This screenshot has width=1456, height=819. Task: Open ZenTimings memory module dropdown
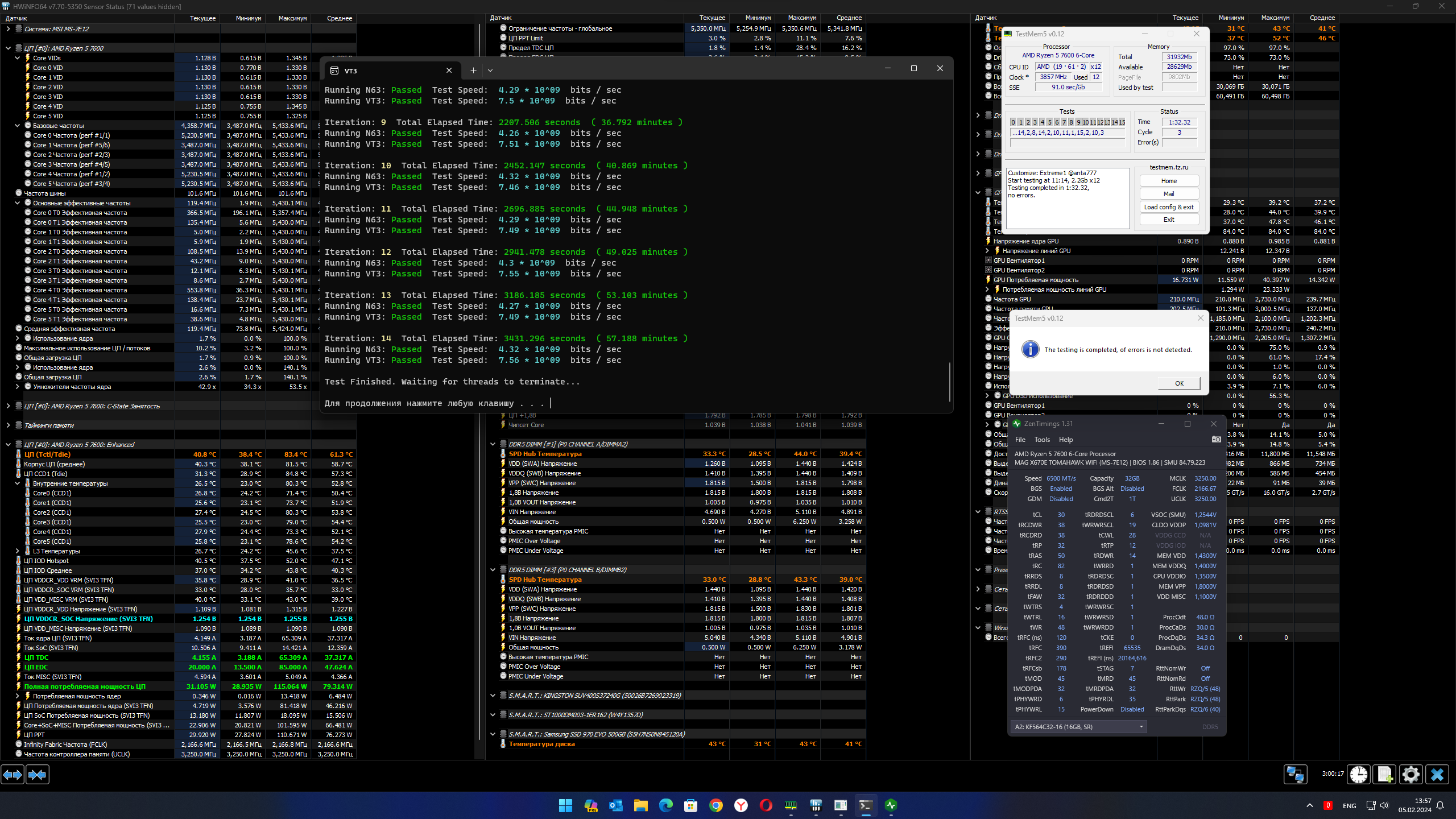point(1141,727)
